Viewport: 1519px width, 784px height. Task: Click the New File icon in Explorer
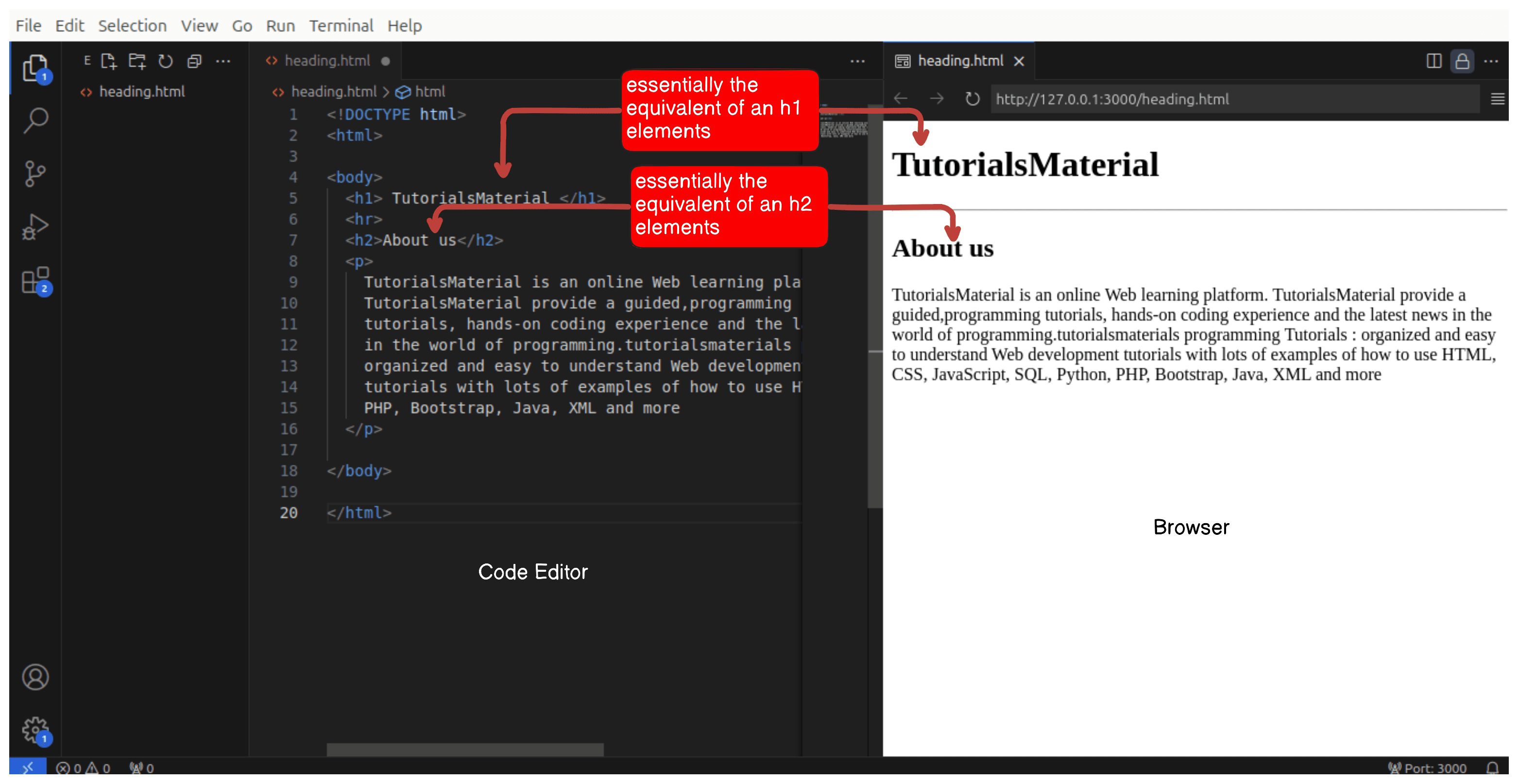pyautogui.click(x=109, y=61)
